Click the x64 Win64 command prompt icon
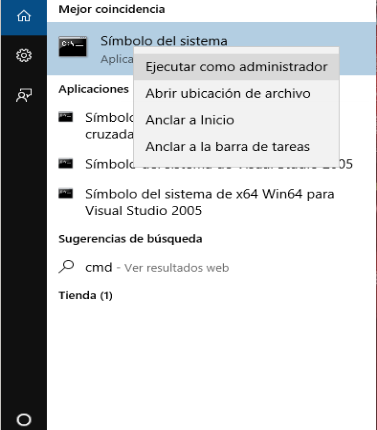This screenshot has width=377, height=430. (66, 194)
